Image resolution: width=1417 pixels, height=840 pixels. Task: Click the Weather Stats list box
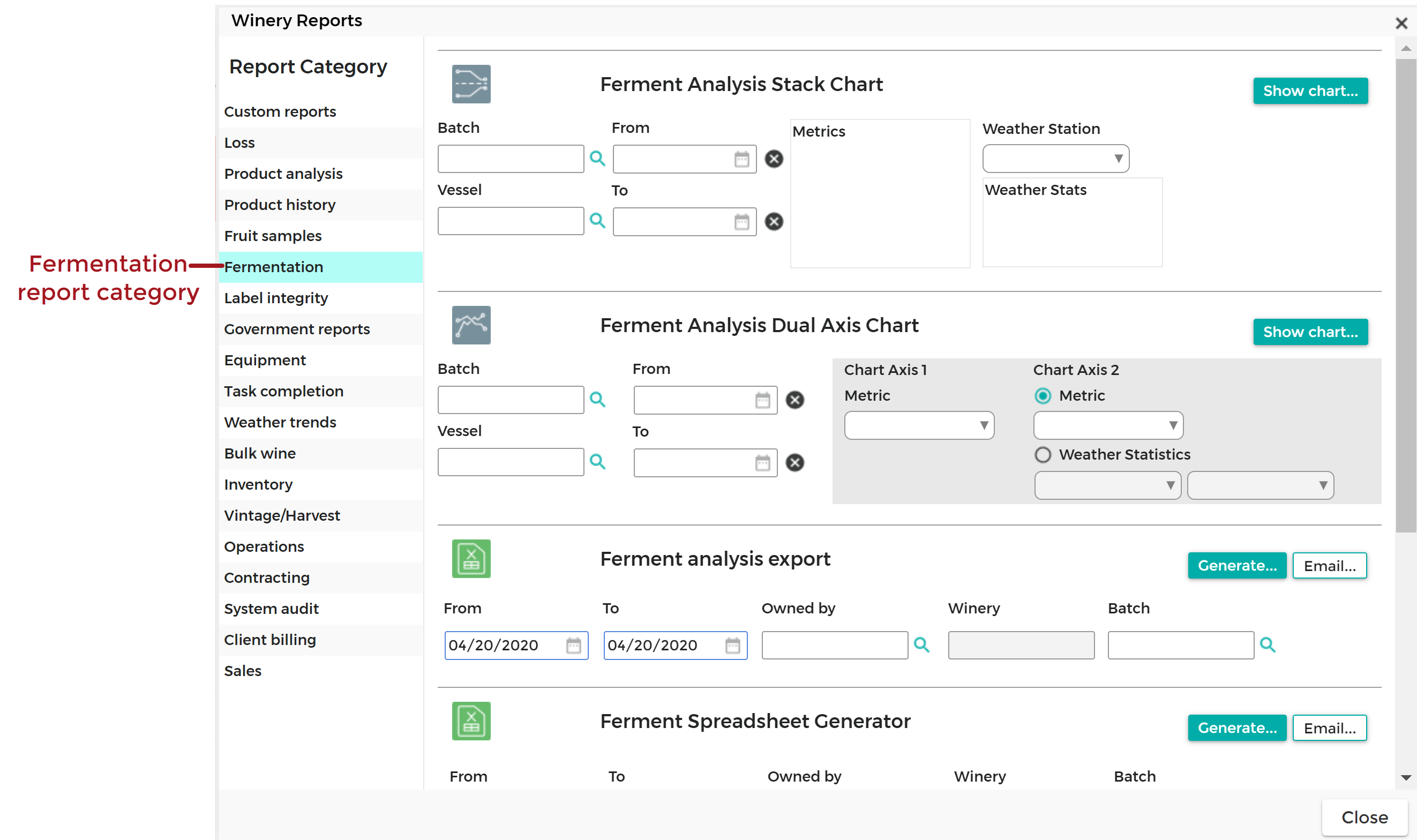[x=1073, y=222]
